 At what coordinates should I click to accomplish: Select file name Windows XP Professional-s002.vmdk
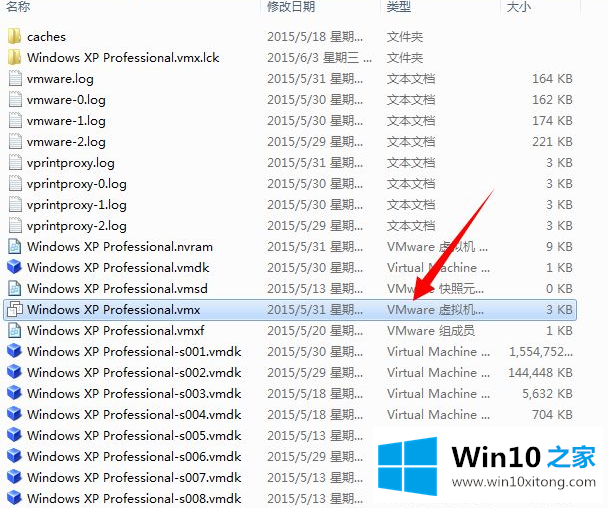pyautogui.click(x=134, y=373)
